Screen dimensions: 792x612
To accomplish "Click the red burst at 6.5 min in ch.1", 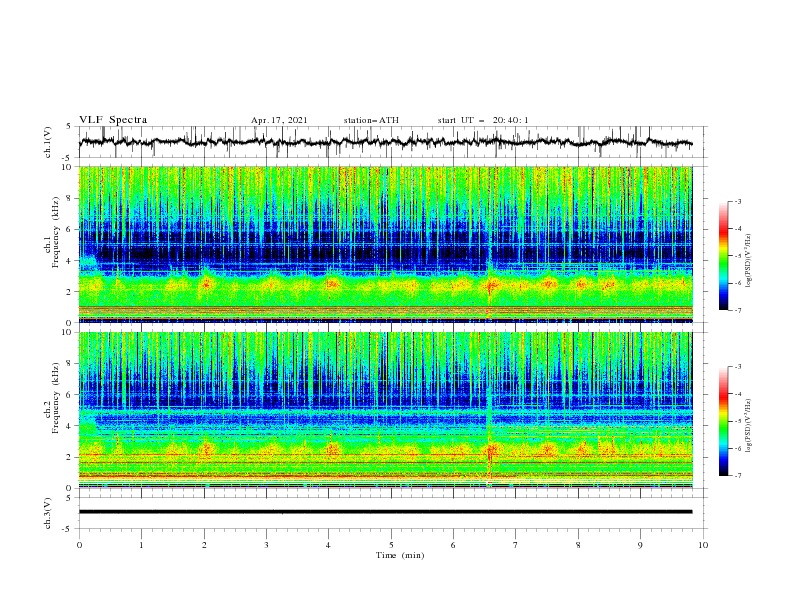I will pos(490,287).
